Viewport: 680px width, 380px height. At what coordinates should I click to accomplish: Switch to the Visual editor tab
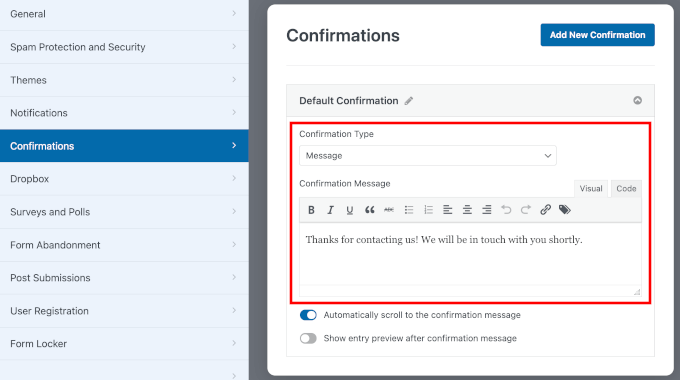click(x=591, y=189)
